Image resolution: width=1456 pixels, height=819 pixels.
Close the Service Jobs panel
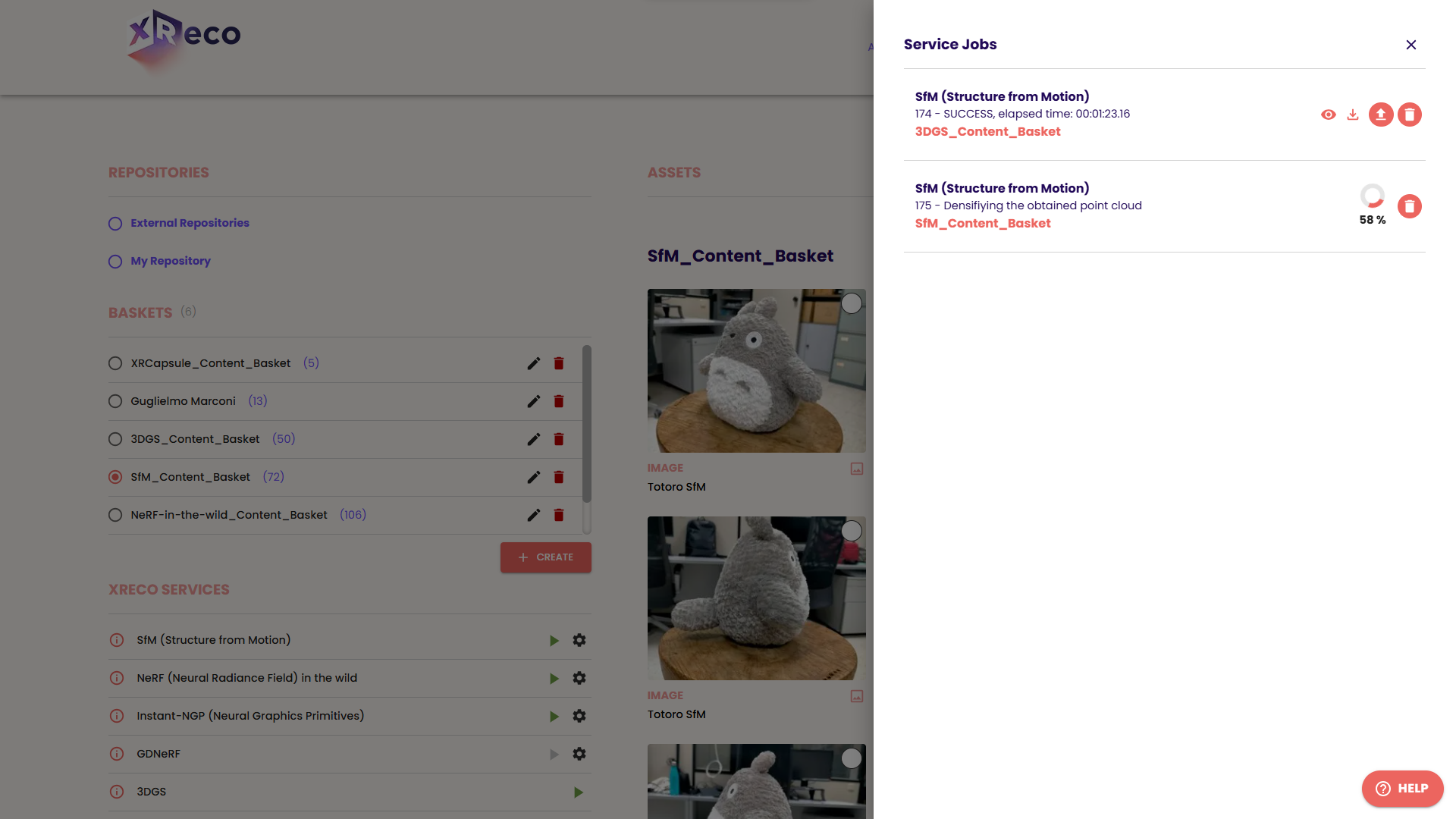click(x=1410, y=45)
